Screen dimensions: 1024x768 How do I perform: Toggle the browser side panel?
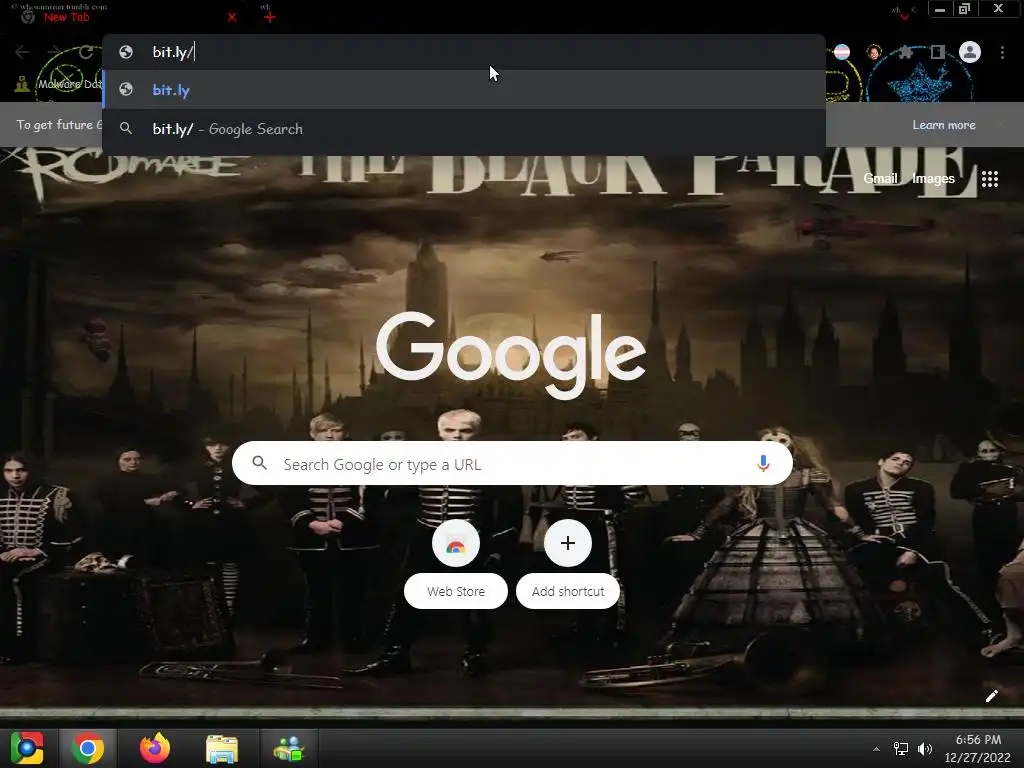(938, 52)
